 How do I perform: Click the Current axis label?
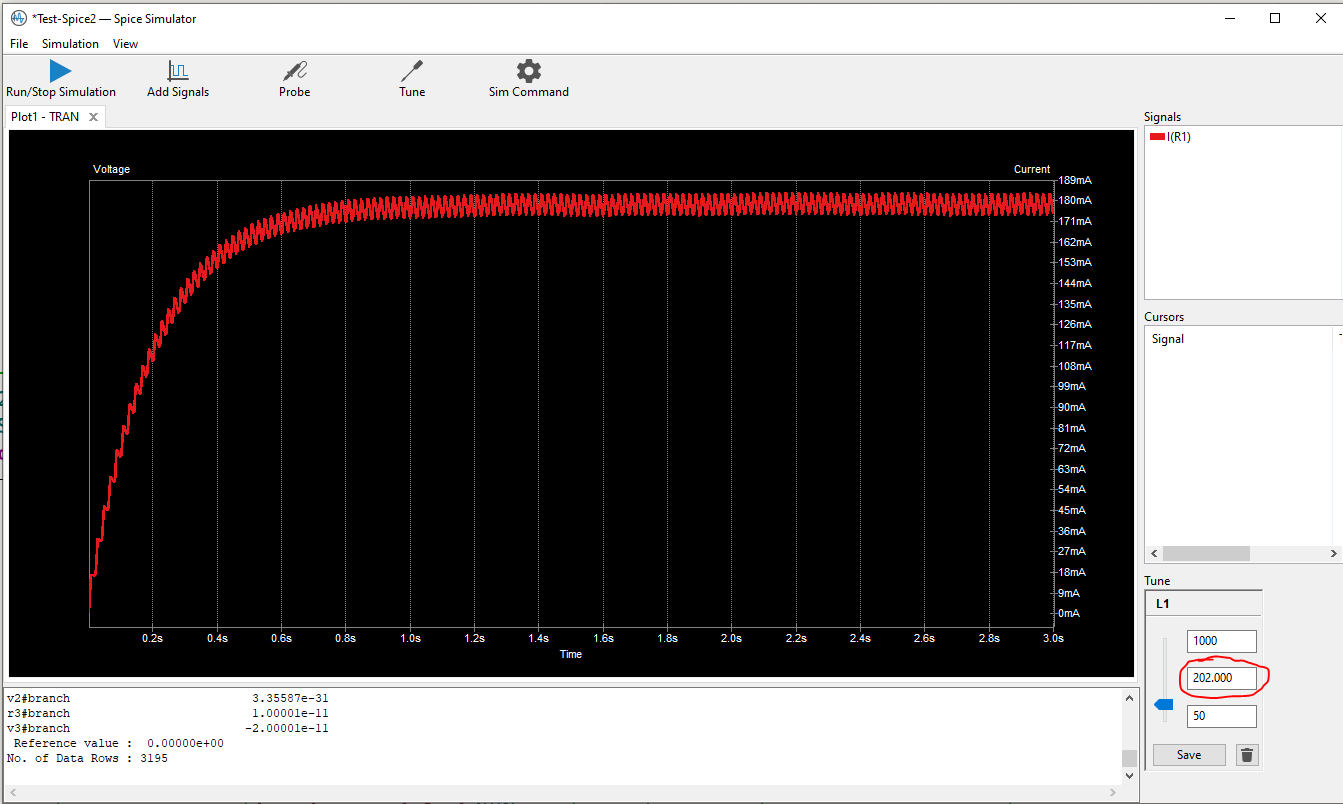tap(1032, 169)
